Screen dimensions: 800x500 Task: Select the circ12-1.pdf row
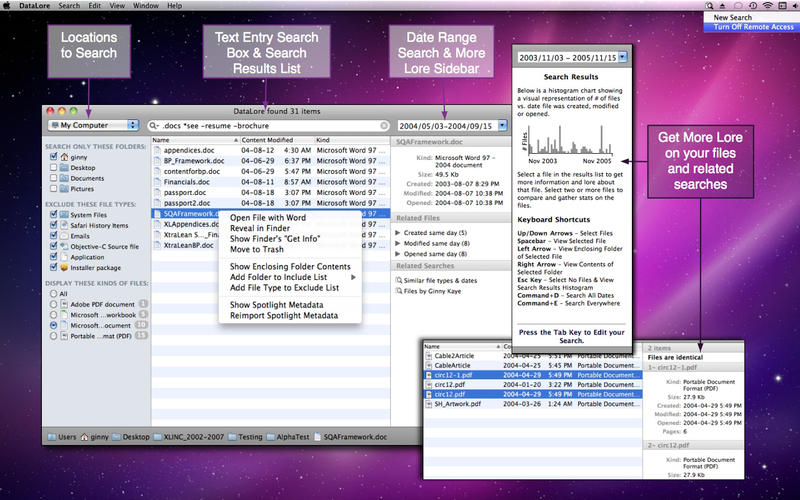tap(533, 375)
